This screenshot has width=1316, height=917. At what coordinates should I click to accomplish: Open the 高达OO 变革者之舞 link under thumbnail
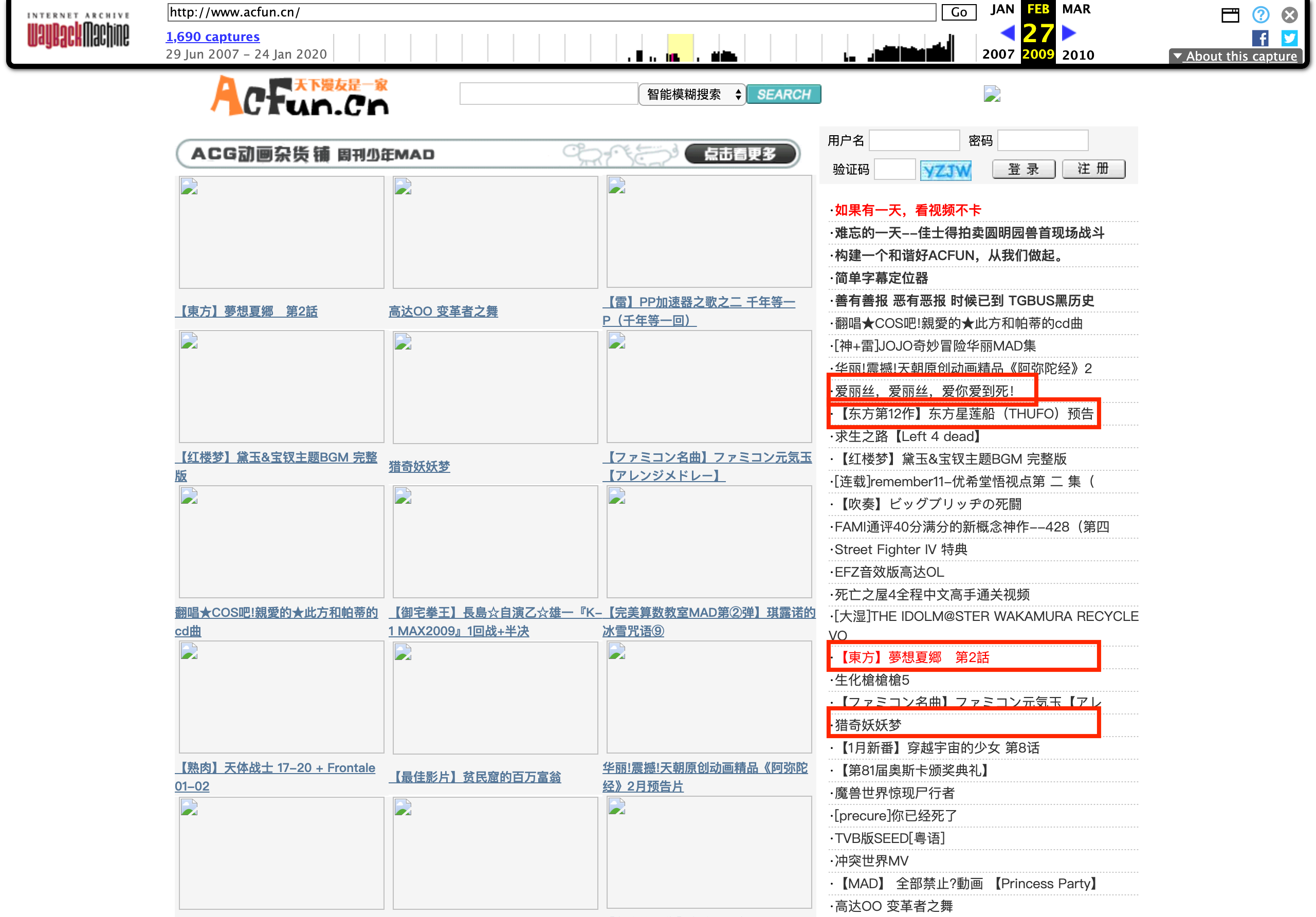coord(443,311)
